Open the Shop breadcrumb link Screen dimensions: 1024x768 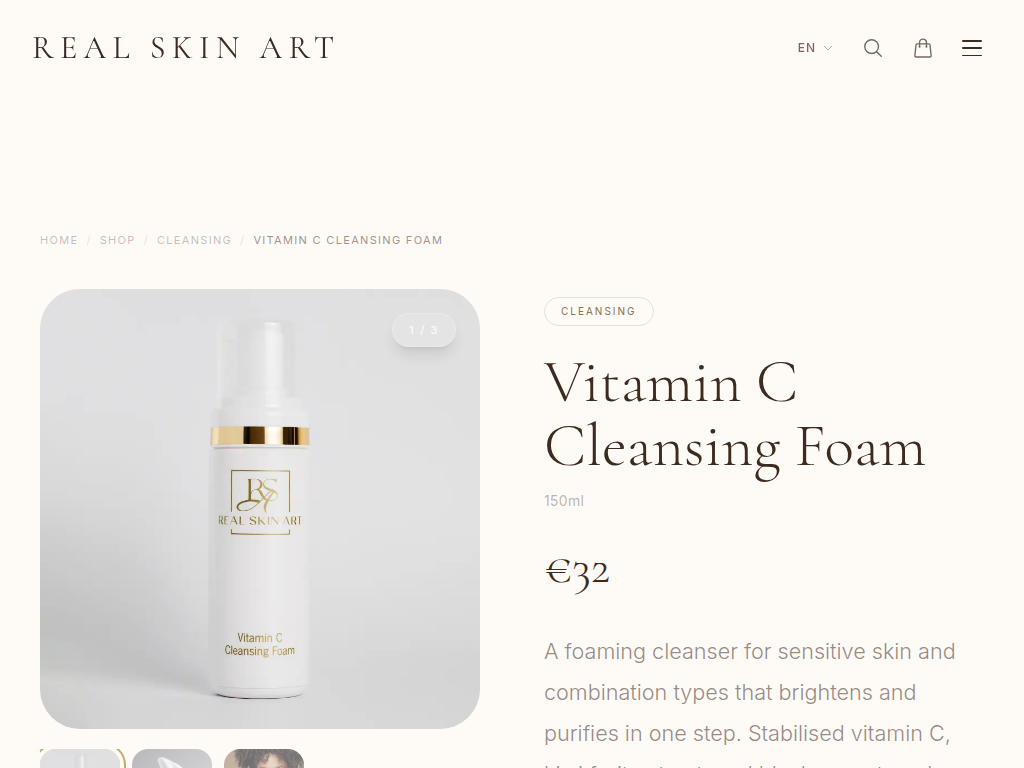coord(117,240)
